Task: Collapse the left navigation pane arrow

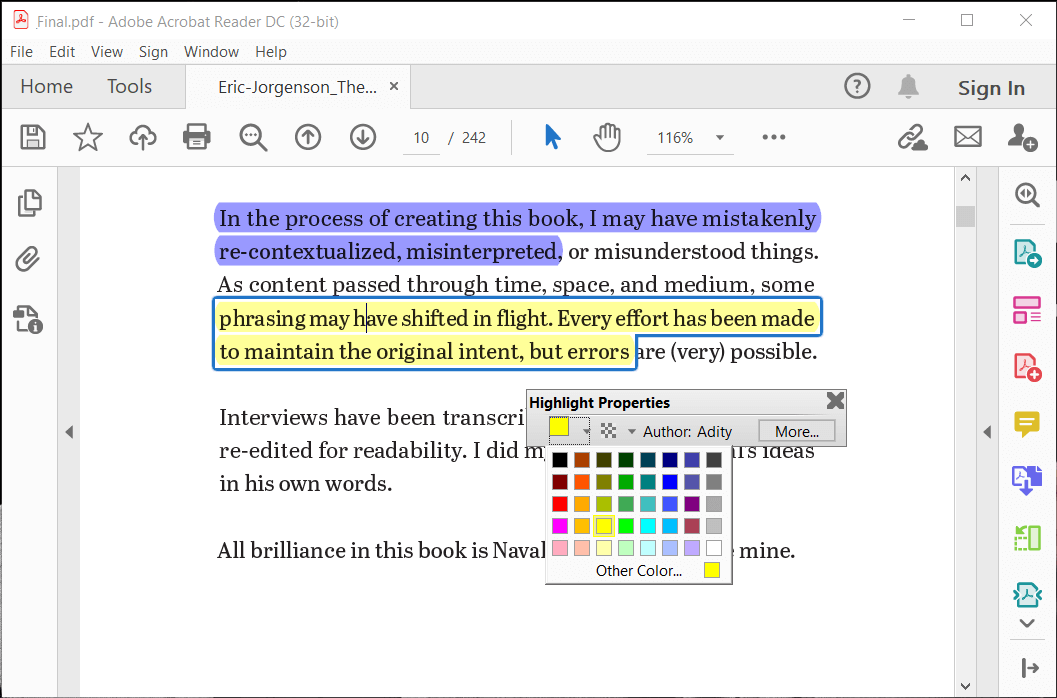Action: pos(69,432)
